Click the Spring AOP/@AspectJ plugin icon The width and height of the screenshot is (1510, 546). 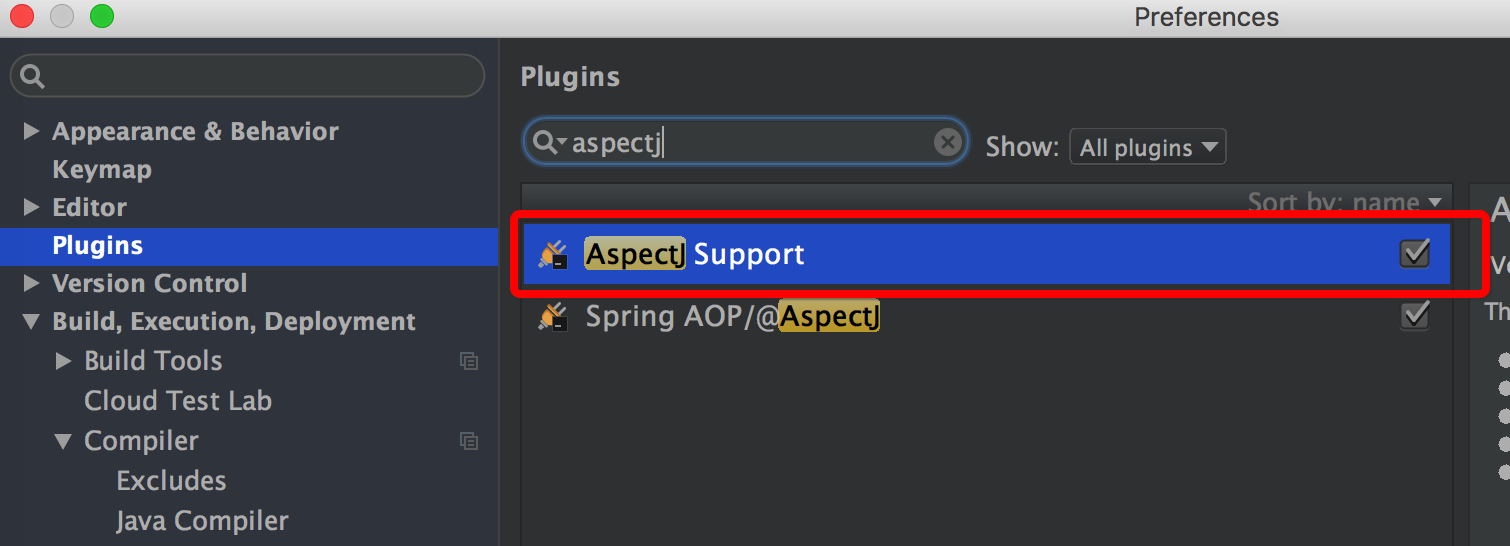pos(553,317)
